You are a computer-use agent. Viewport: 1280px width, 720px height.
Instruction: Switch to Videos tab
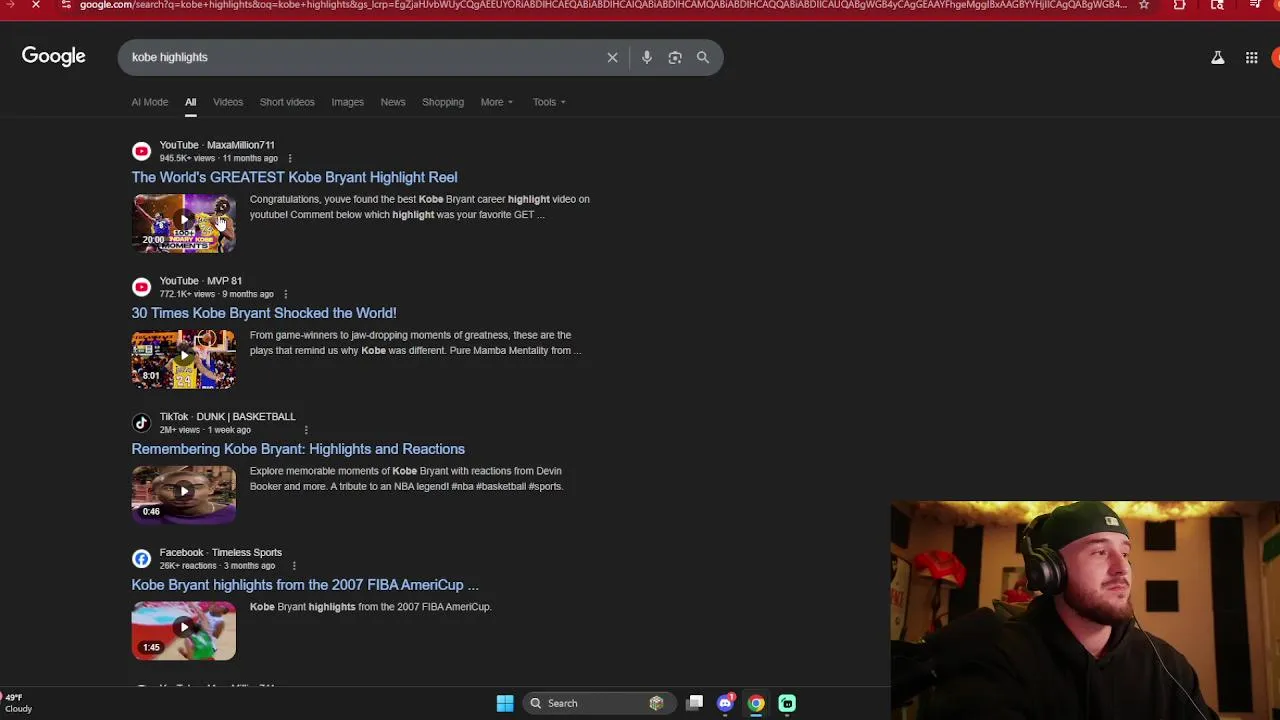pyautogui.click(x=228, y=102)
